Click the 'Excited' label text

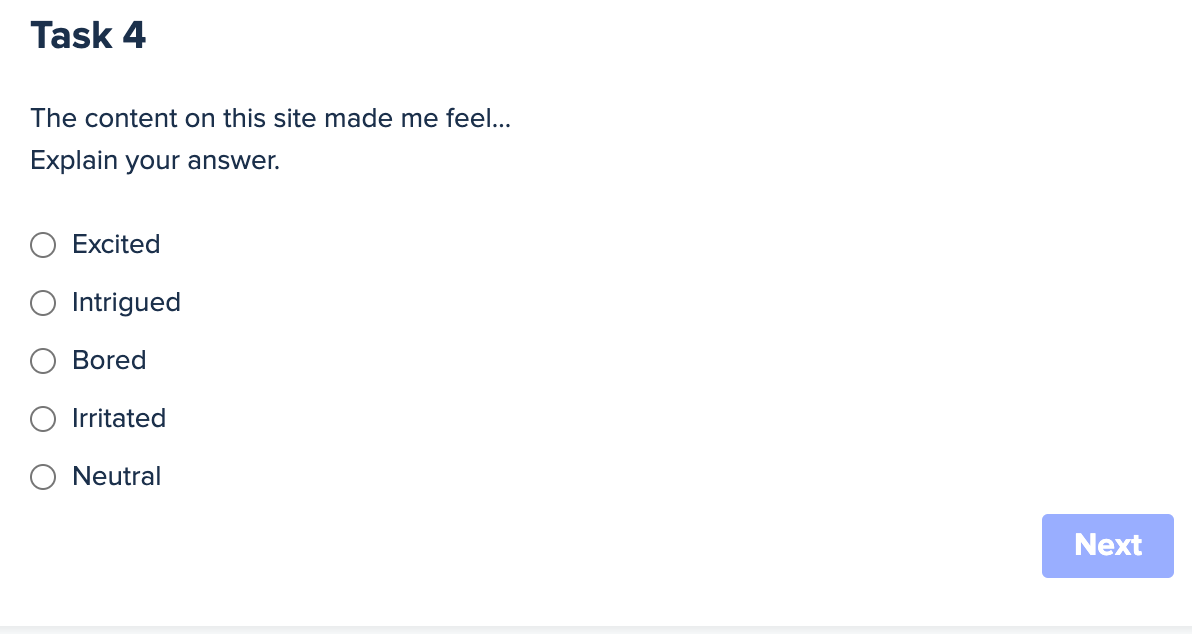tap(116, 245)
